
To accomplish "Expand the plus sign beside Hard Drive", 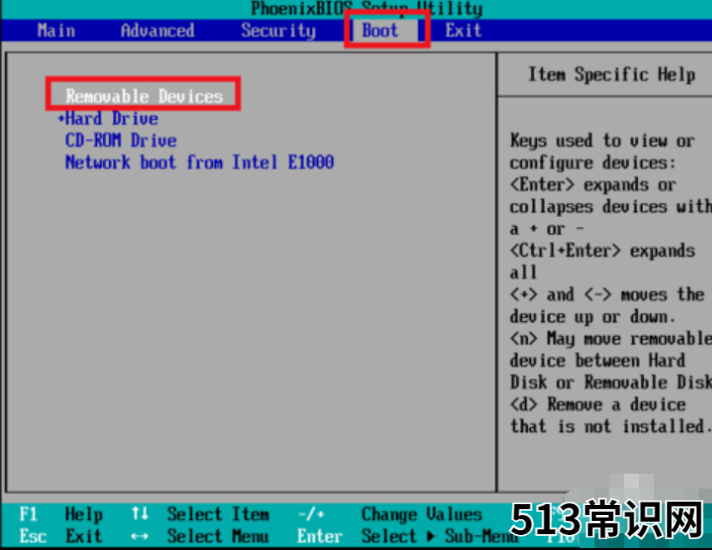I will (61, 119).
